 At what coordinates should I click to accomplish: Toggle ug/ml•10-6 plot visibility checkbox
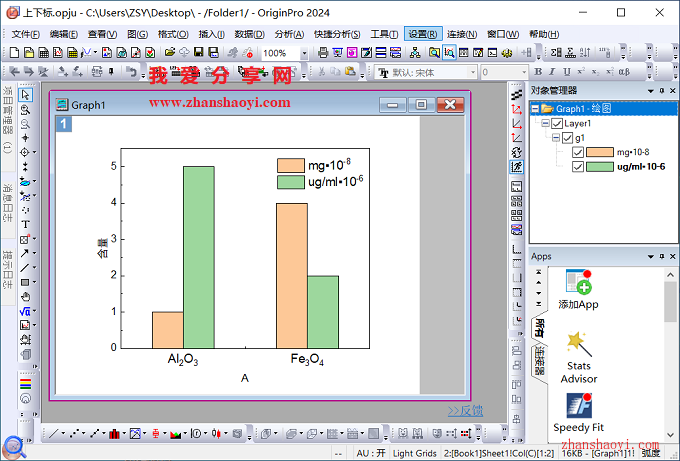(578, 167)
